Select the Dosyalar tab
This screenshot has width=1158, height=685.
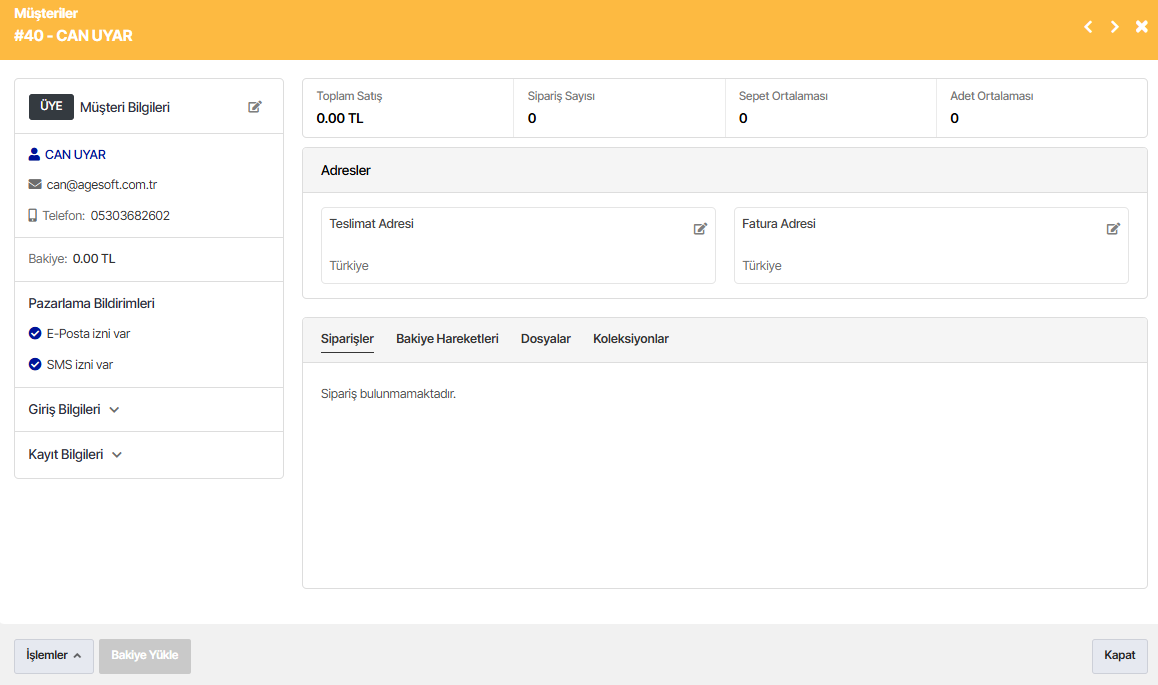click(546, 339)
